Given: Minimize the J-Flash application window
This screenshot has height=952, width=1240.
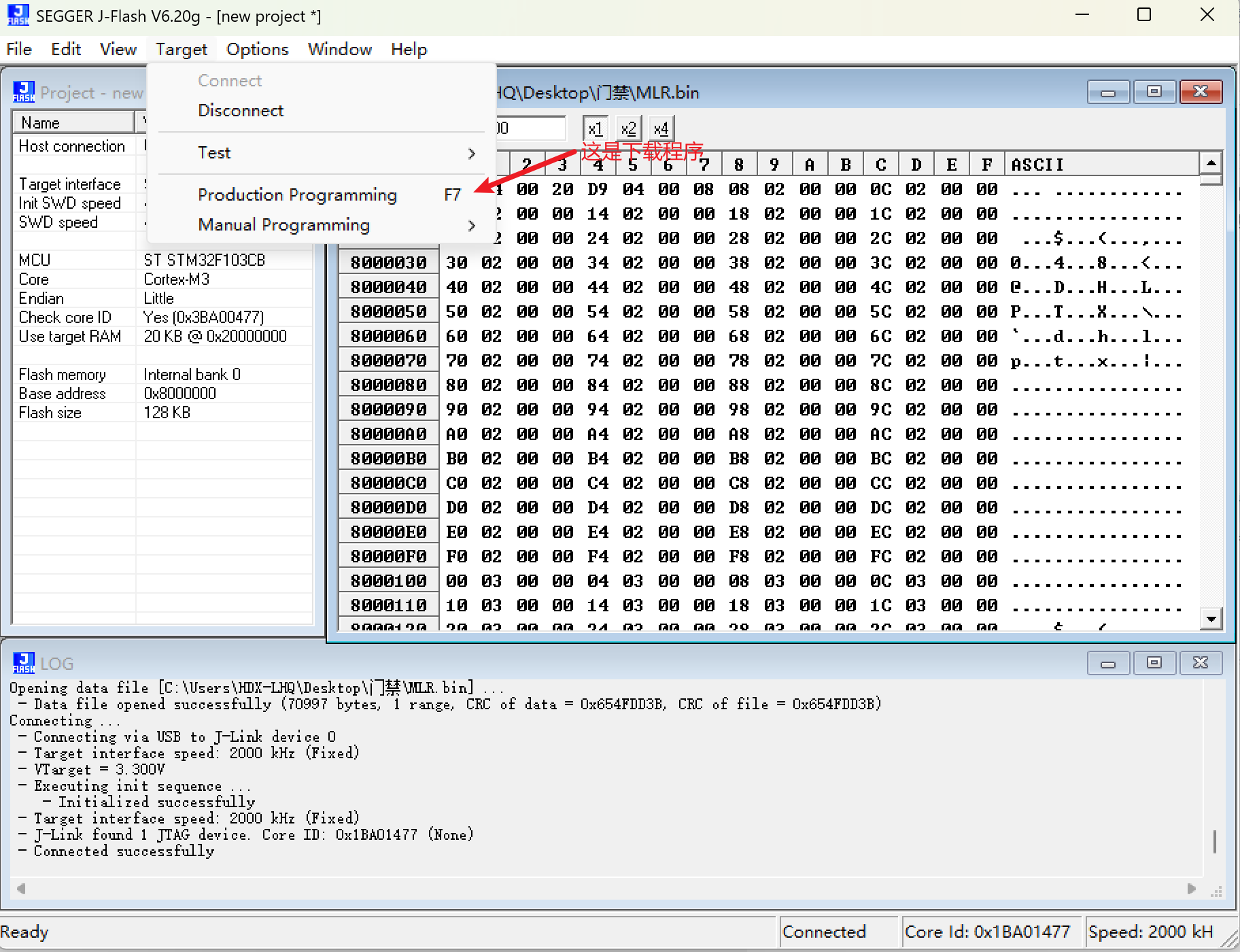Looking at the screenshot, I should pos(1082,15).
